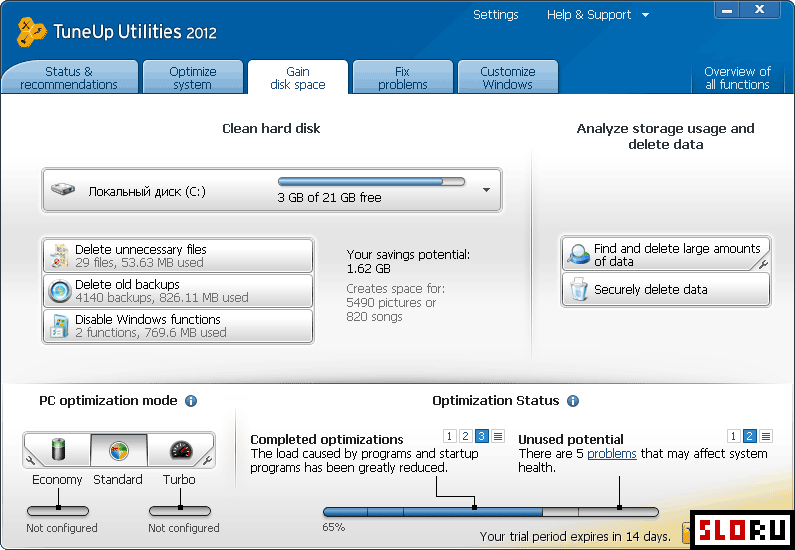Show page 2 of Unused potential
Image resolution: width=795 pixels, height=550 pixels.
pos(750,436)
